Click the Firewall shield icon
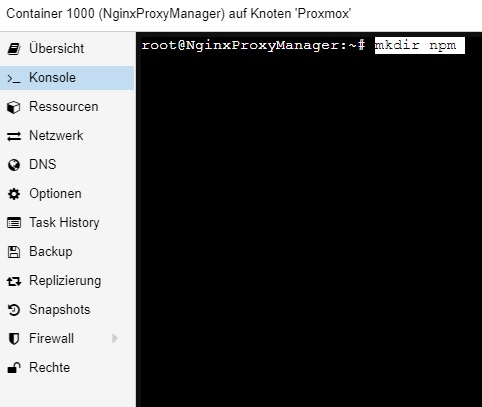 point(14,339)
